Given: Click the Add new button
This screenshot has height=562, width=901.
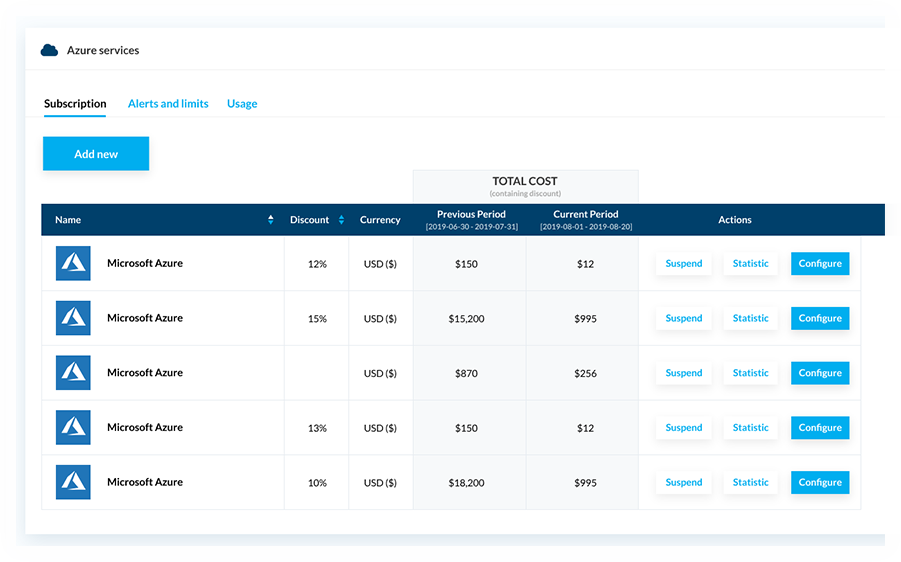Looking at the screenshot, I should [96, 153].
